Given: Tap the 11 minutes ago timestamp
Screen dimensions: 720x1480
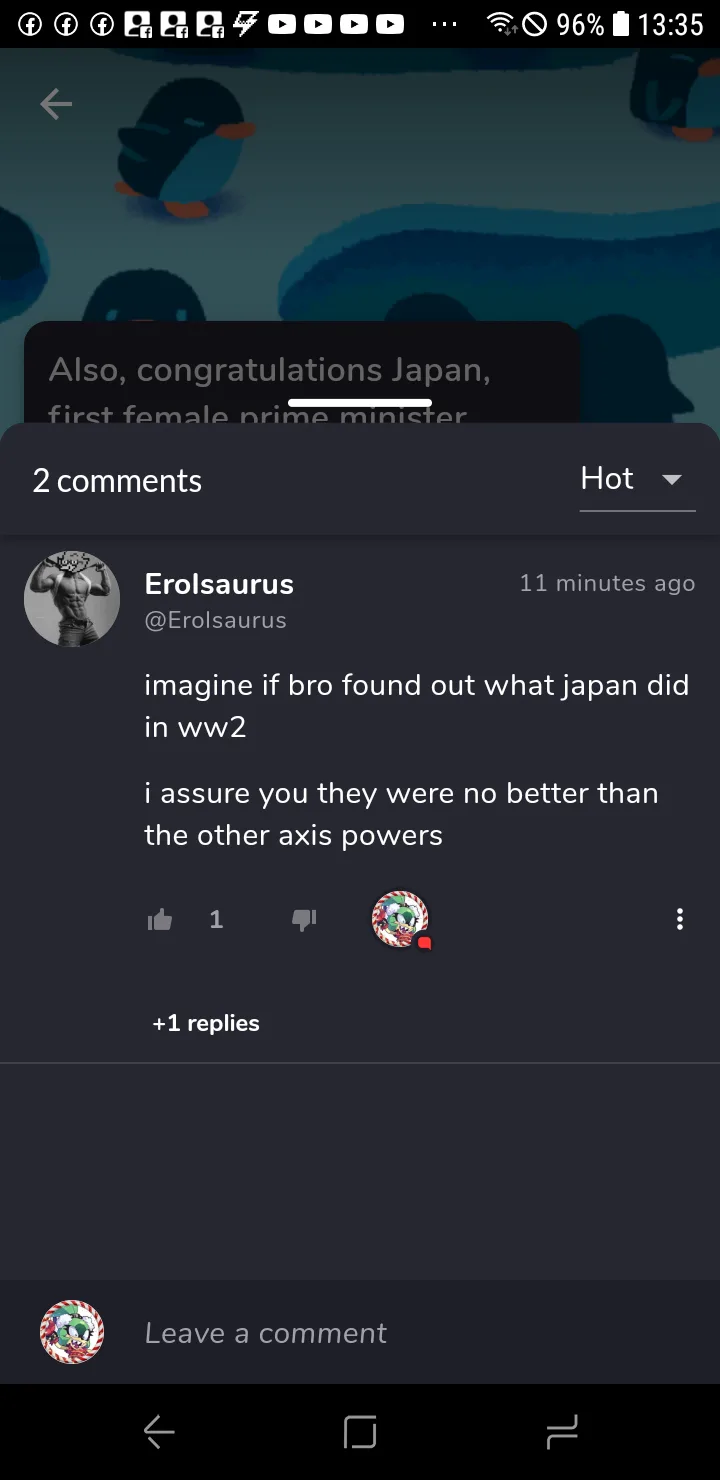Looking at the screenshot, I should click(x=607, y=583).
